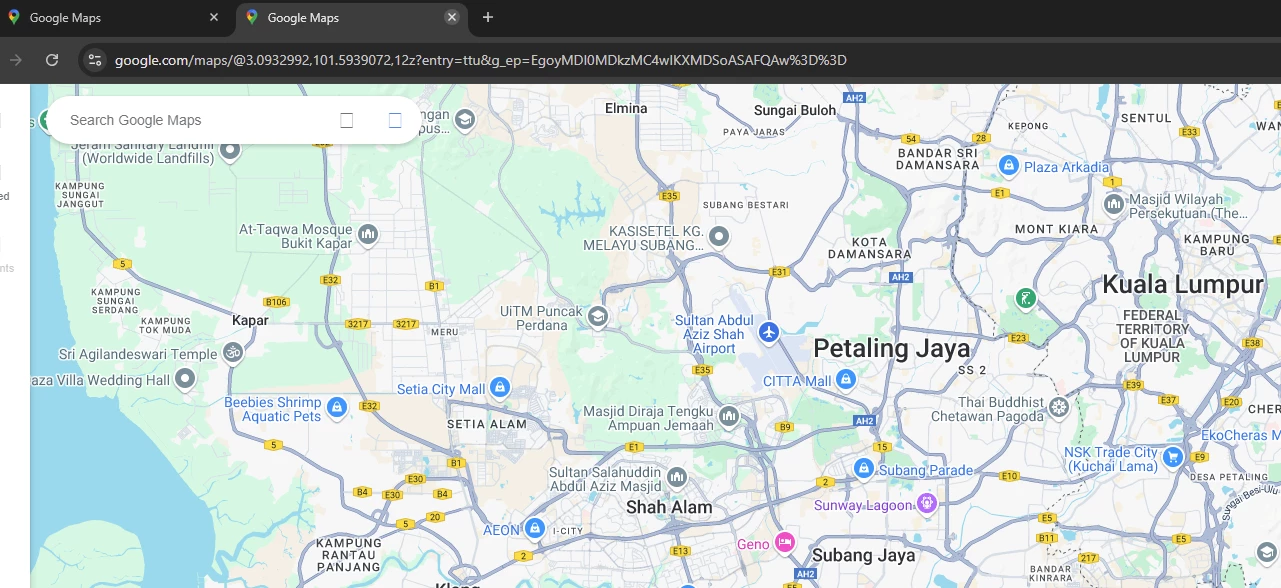Viewport: 1281px width, 588px height.
Task: Select the SUBANG BESTARI label
Action: [746, 205]
